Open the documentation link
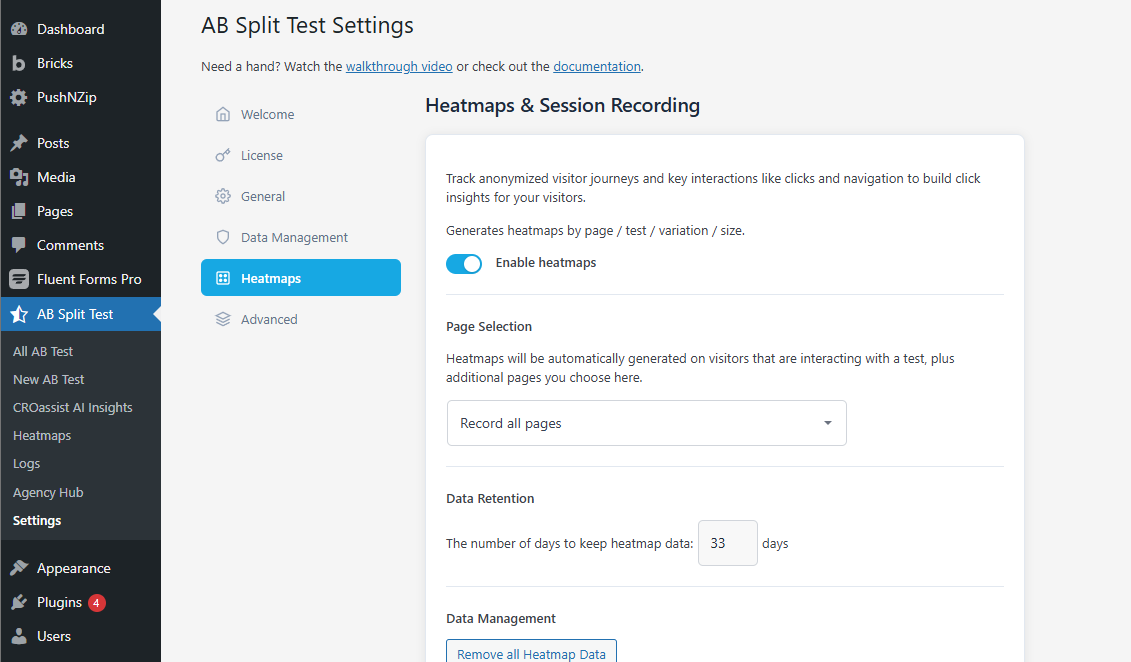Screen dimensions: 1131x662 tap(597, 66)
